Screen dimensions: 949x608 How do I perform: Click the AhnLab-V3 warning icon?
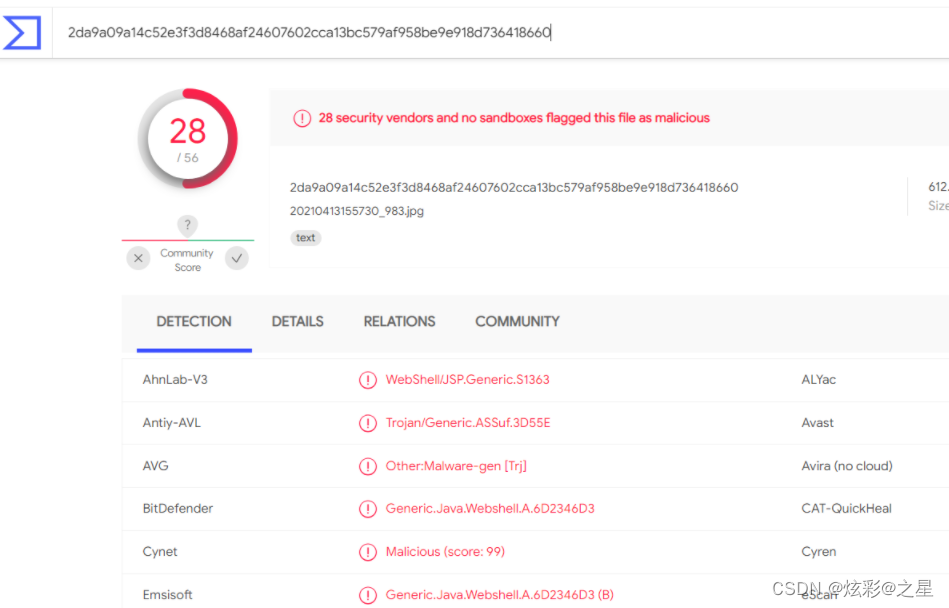(368, 380)
